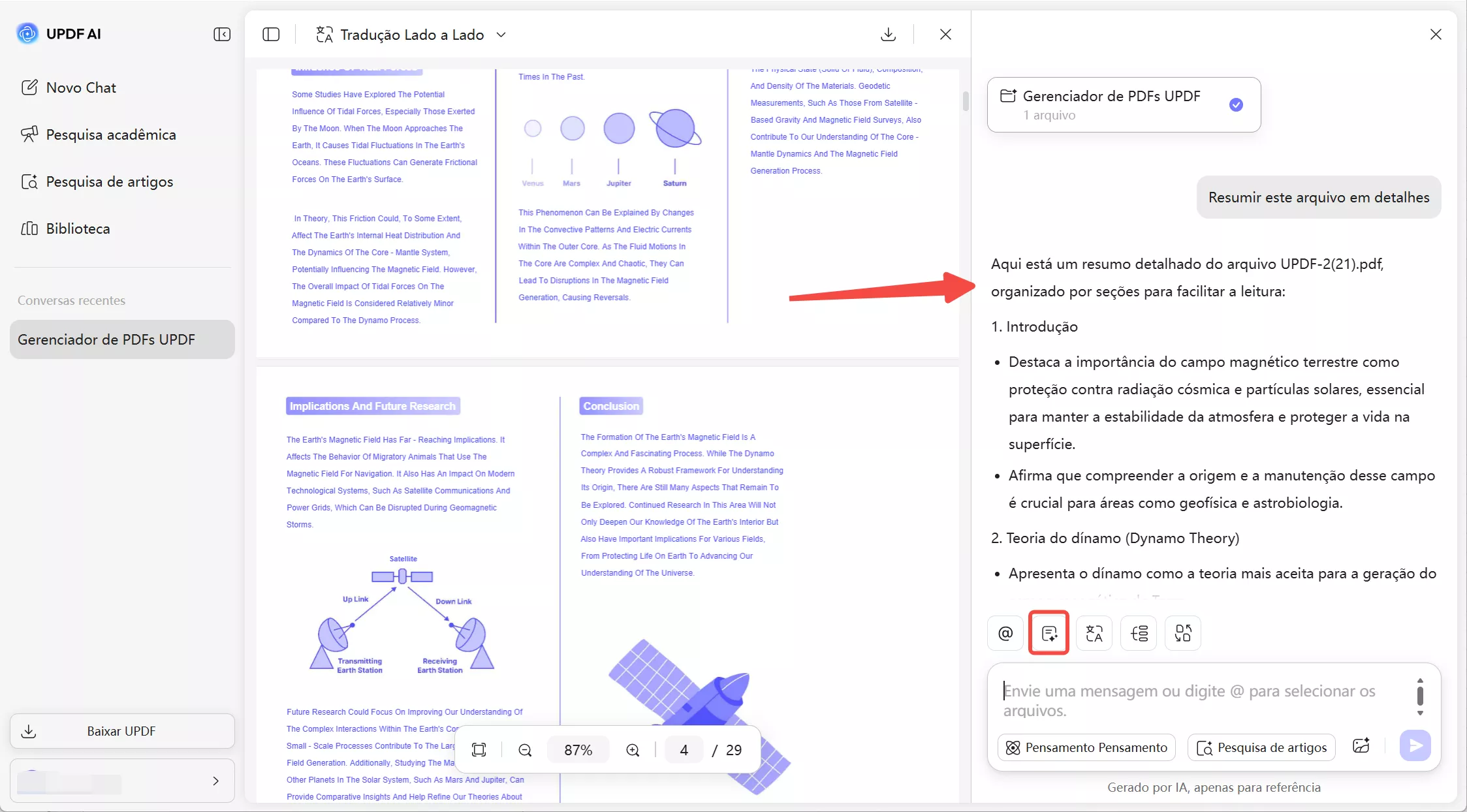Download the document via the download icon
This screenshot has width=1467, height=812.
coord(888,34)
